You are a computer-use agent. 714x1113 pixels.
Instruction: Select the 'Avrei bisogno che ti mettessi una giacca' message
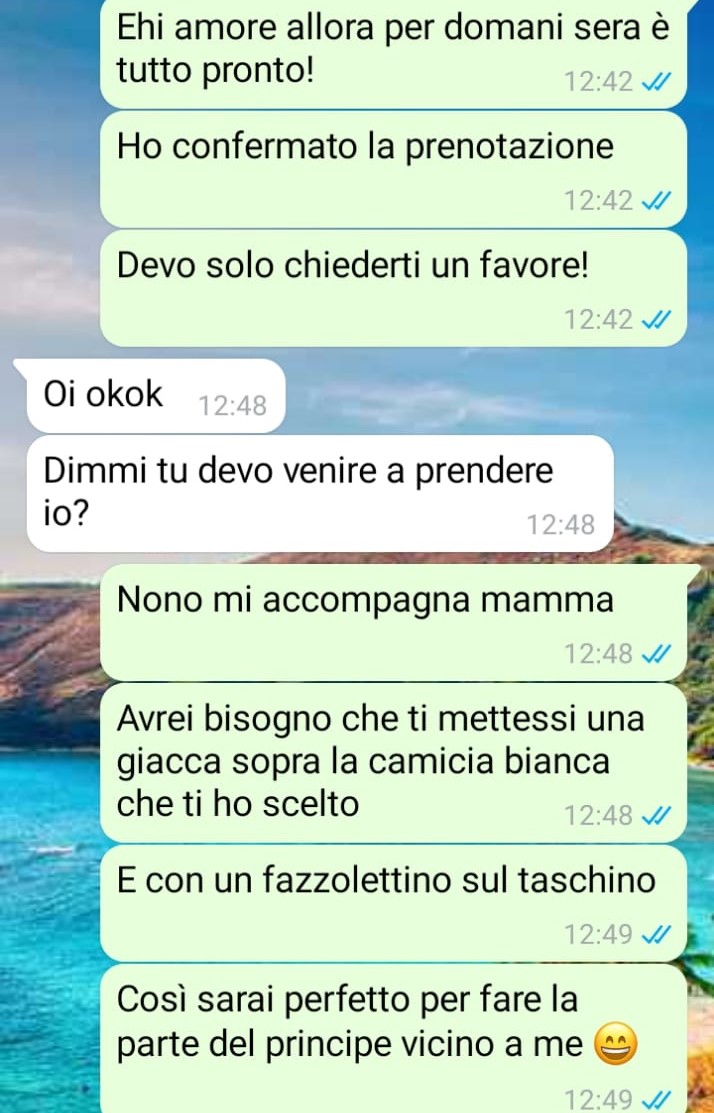pos(394,763)
